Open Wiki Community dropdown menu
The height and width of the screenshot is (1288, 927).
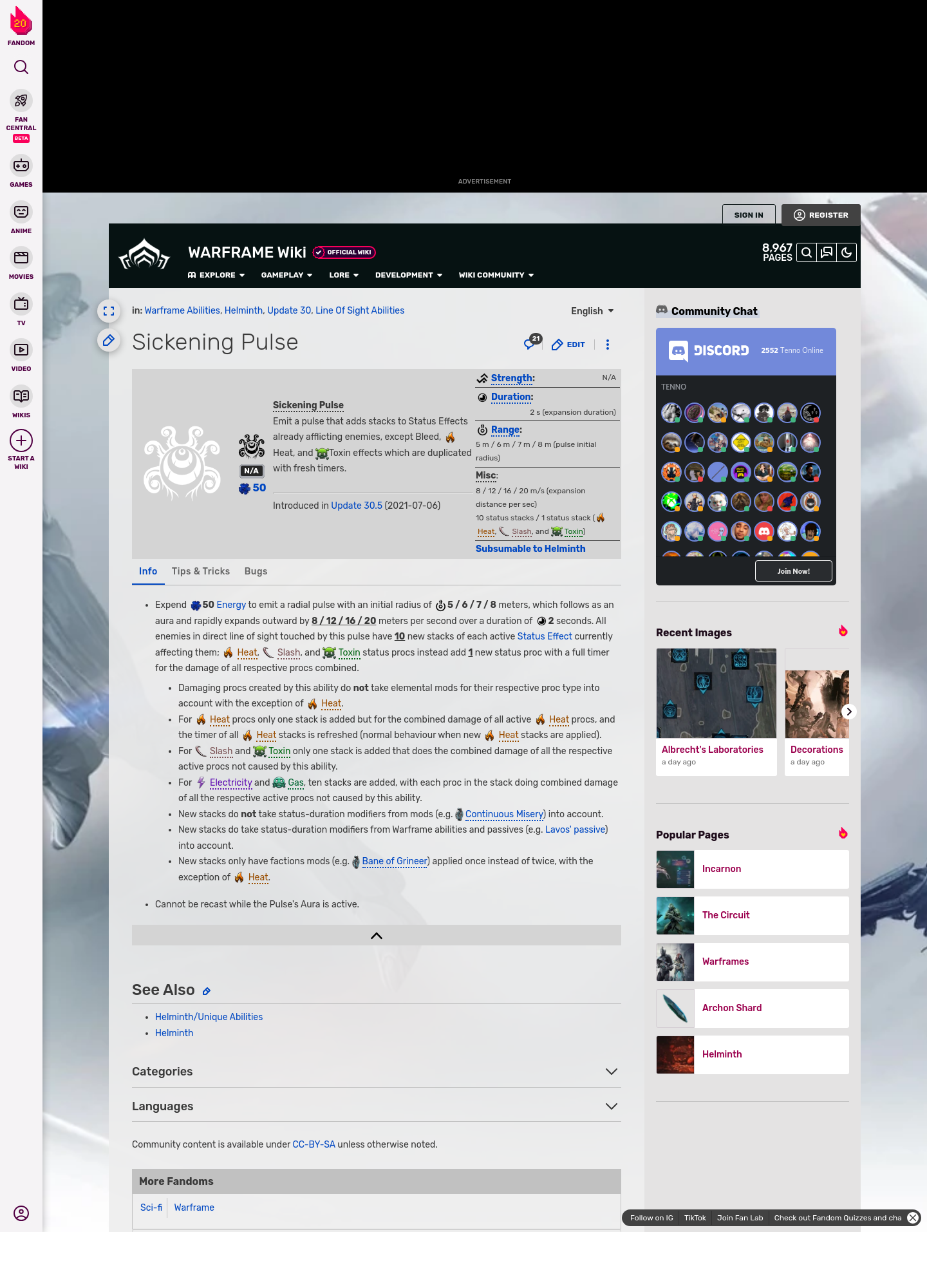point(496,275)
